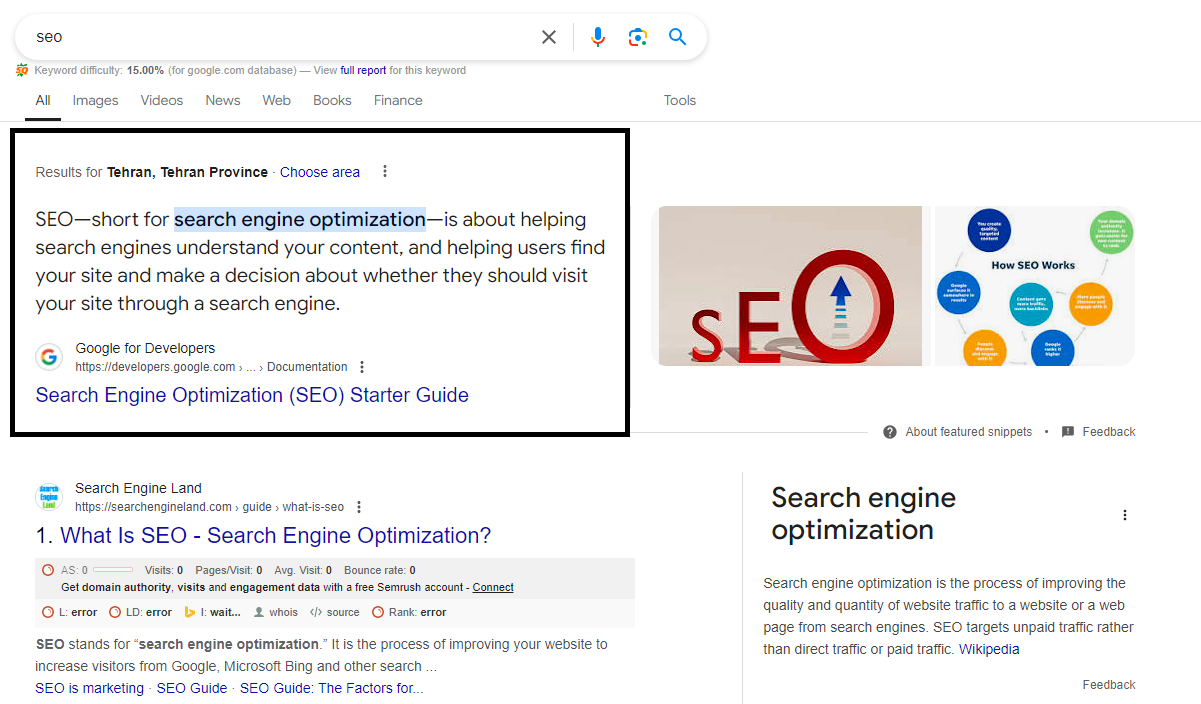Click the LD: error circle icon

coord(115,612)
